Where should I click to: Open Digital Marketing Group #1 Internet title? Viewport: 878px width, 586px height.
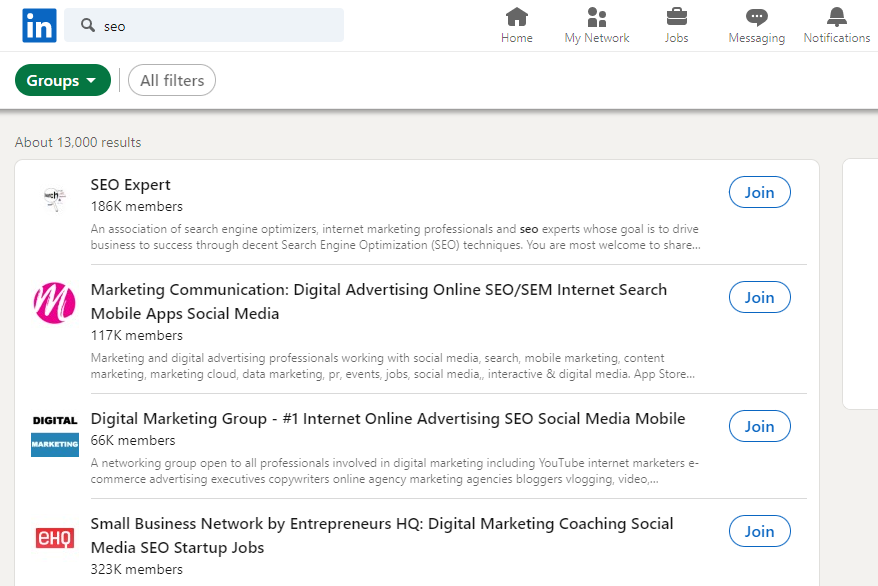388,419
